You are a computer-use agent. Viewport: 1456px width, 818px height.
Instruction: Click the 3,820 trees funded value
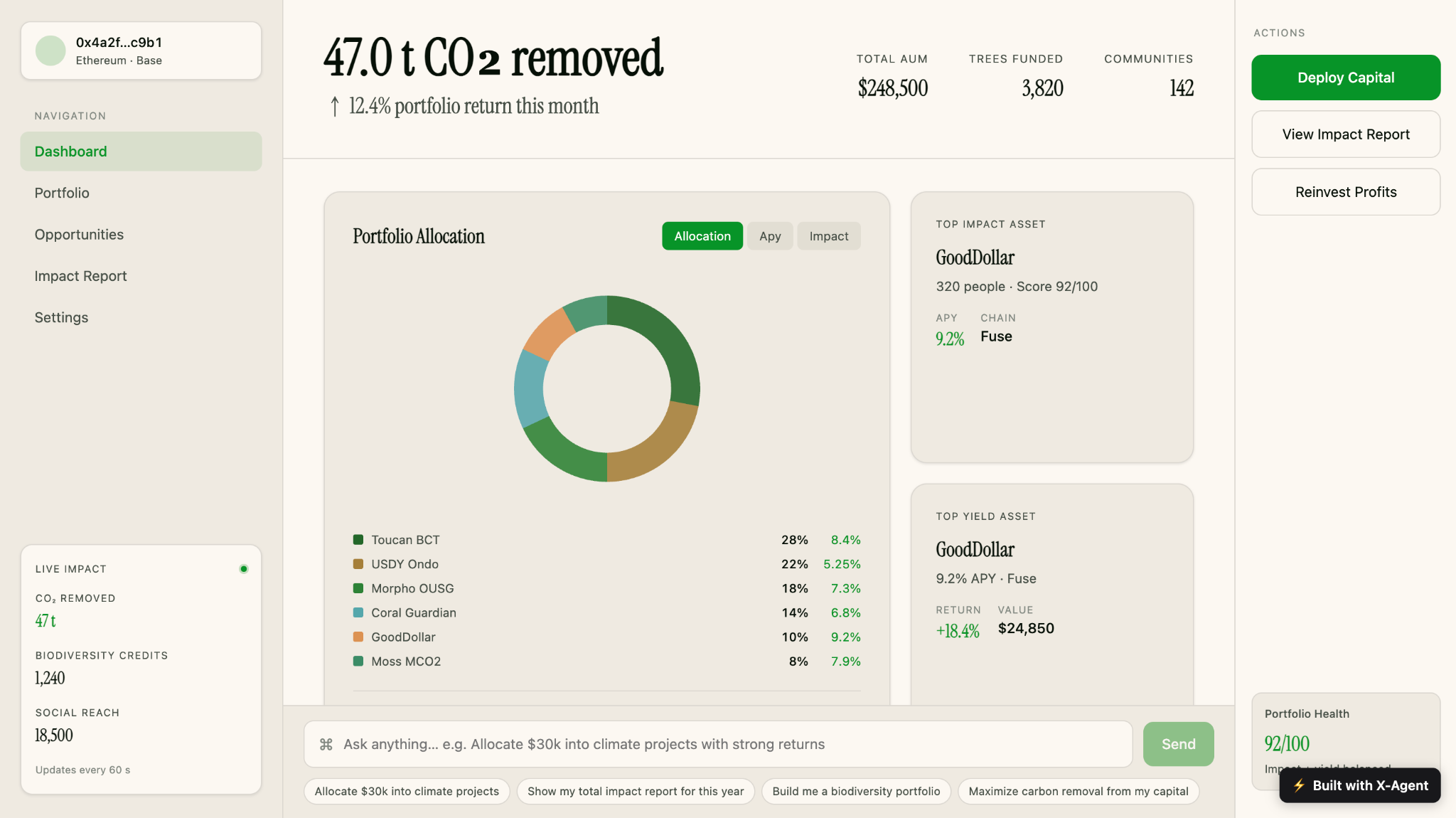click(x=1042, y=88)
